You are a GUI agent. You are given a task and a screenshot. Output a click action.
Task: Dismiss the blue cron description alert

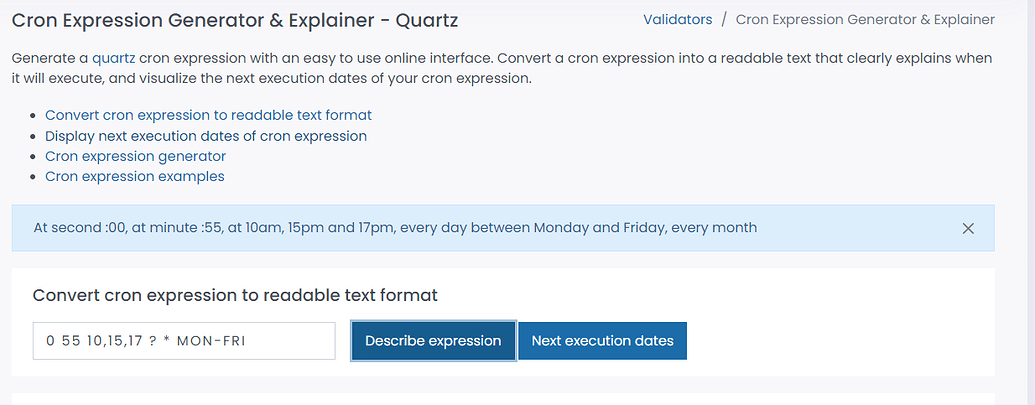coord(967,228)
